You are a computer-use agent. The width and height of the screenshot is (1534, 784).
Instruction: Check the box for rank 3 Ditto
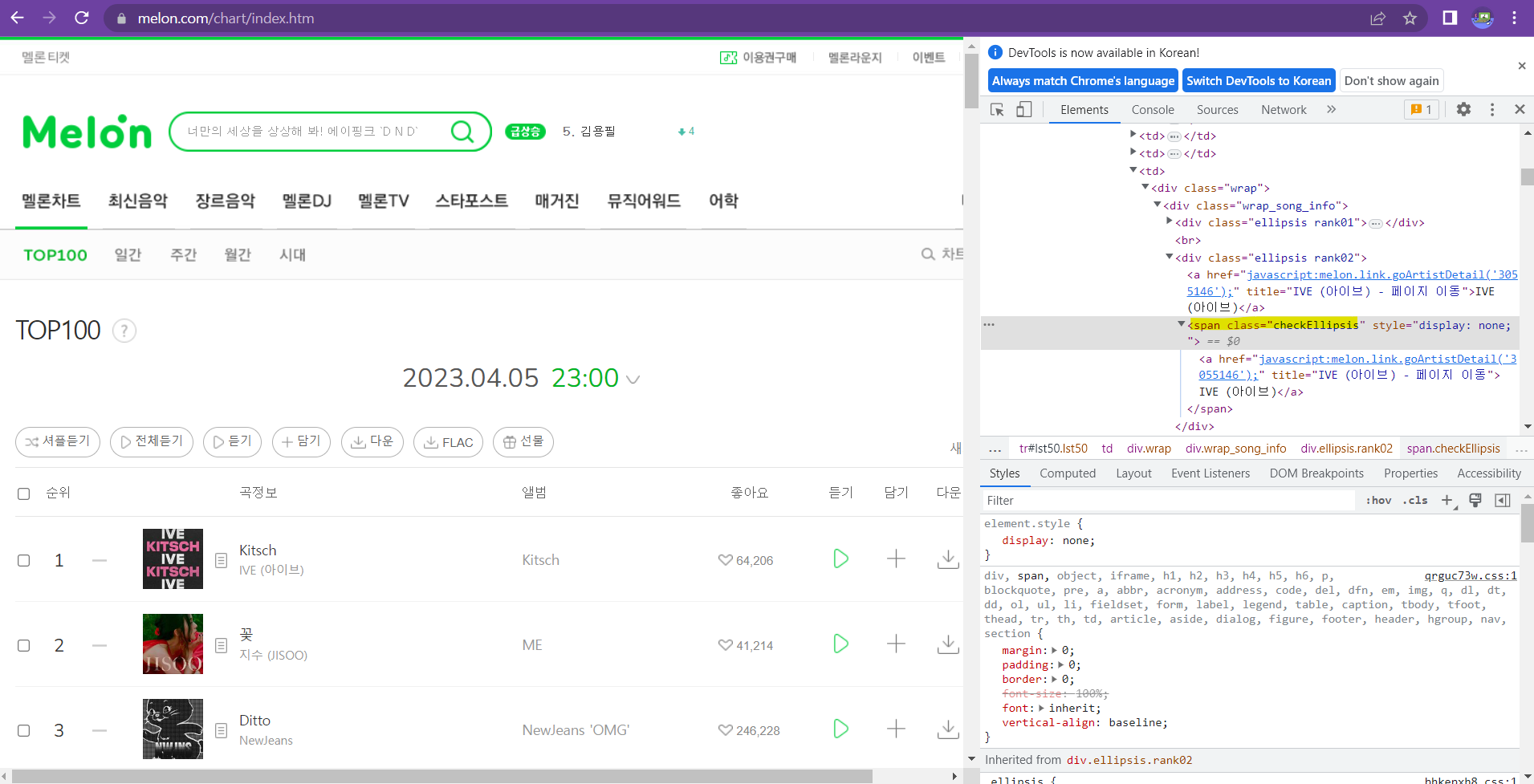pyautogui.click(x=24, y=730)
